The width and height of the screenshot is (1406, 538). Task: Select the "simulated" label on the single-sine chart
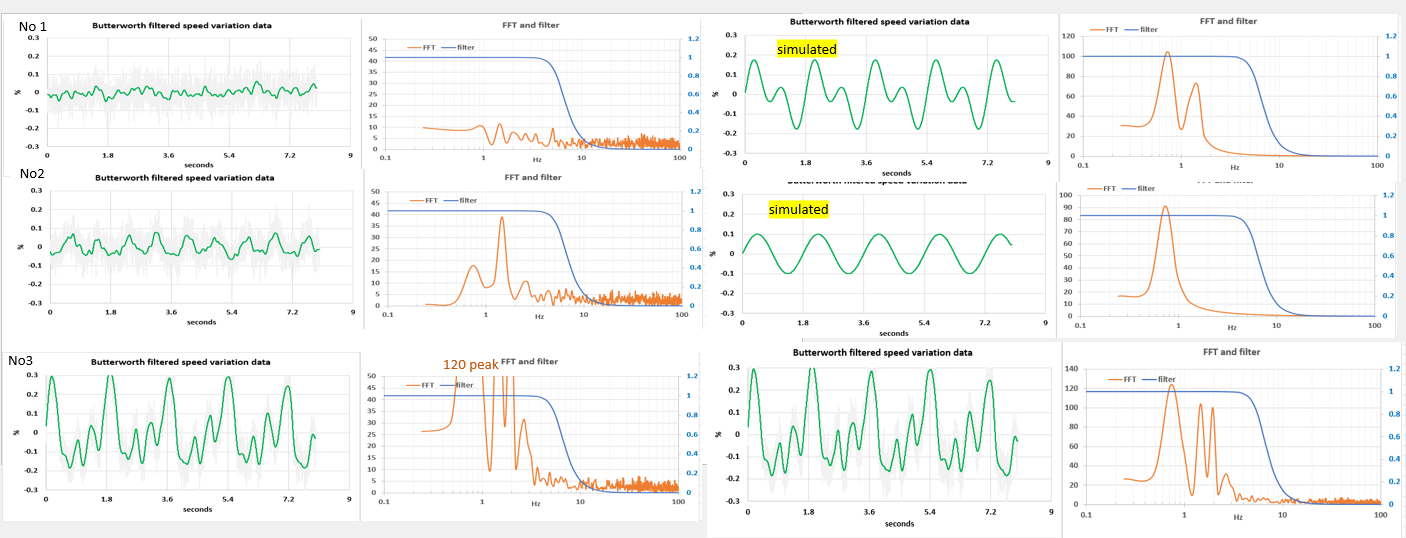[x=798, y=209]
